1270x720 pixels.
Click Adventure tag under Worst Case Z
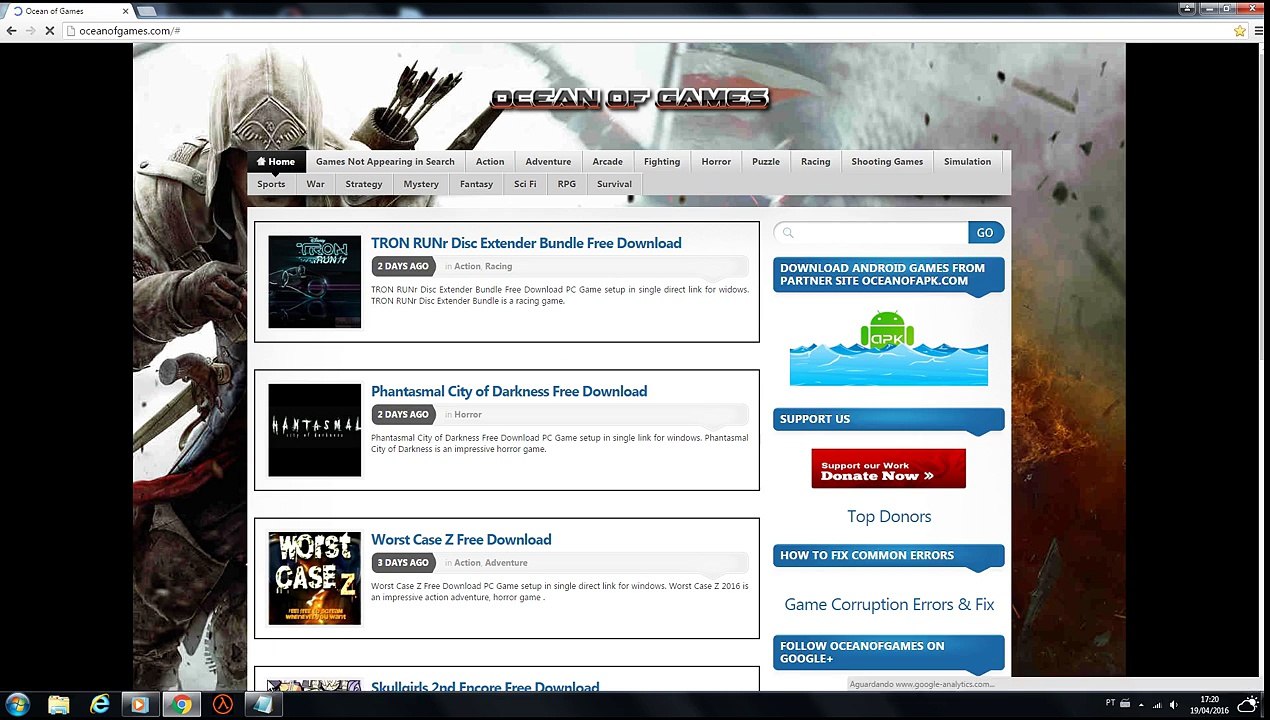(506, 562)
